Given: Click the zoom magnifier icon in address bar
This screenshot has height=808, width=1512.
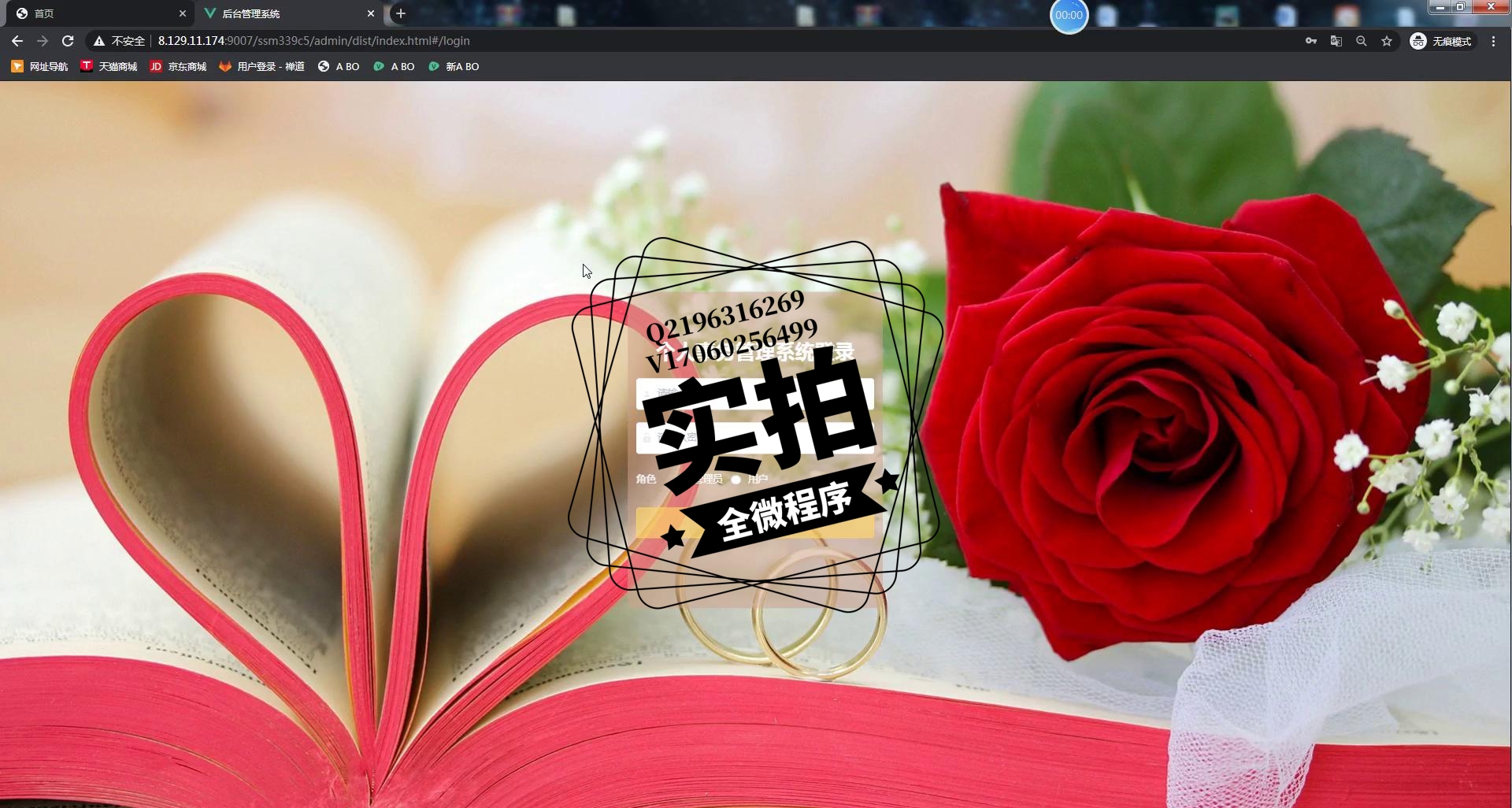Looking at the screenshot, I should point(1362,41).
